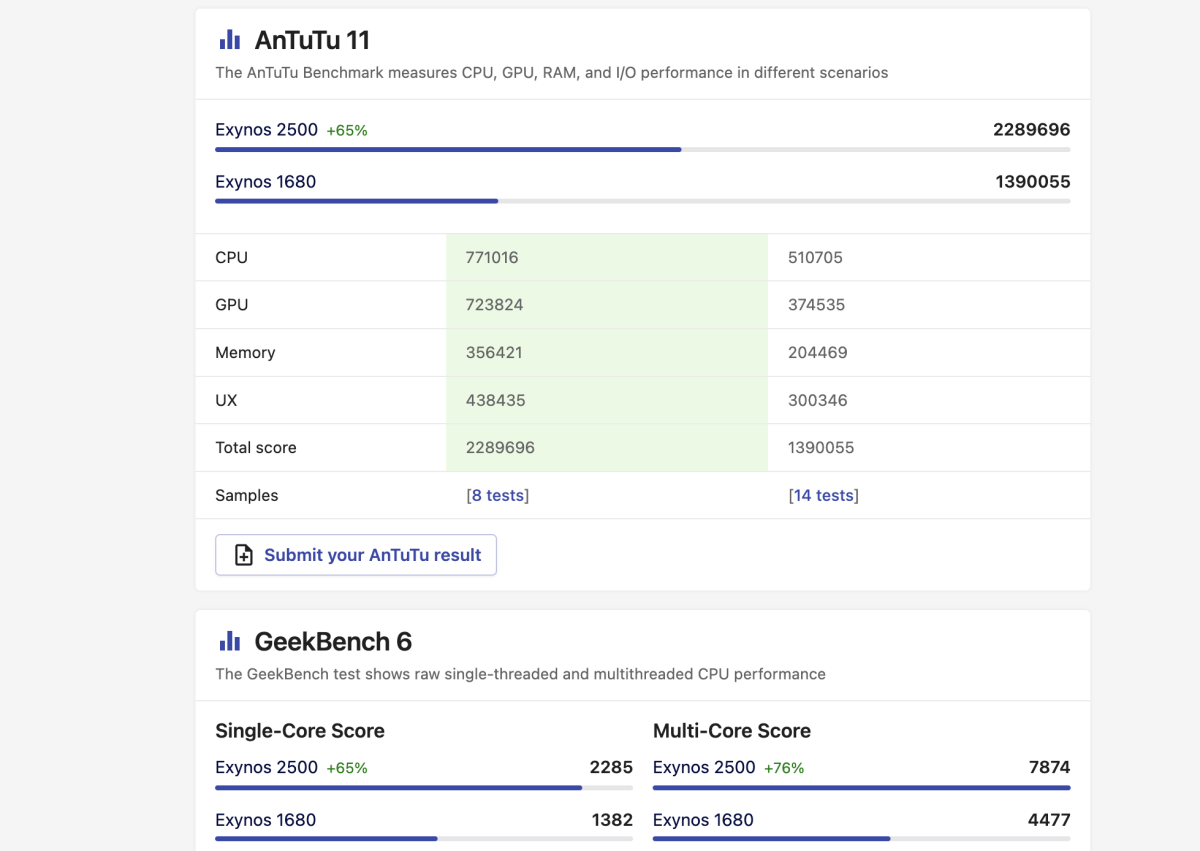Click Exynos 2500 label in AnTuTu chart

coord(266,130)
